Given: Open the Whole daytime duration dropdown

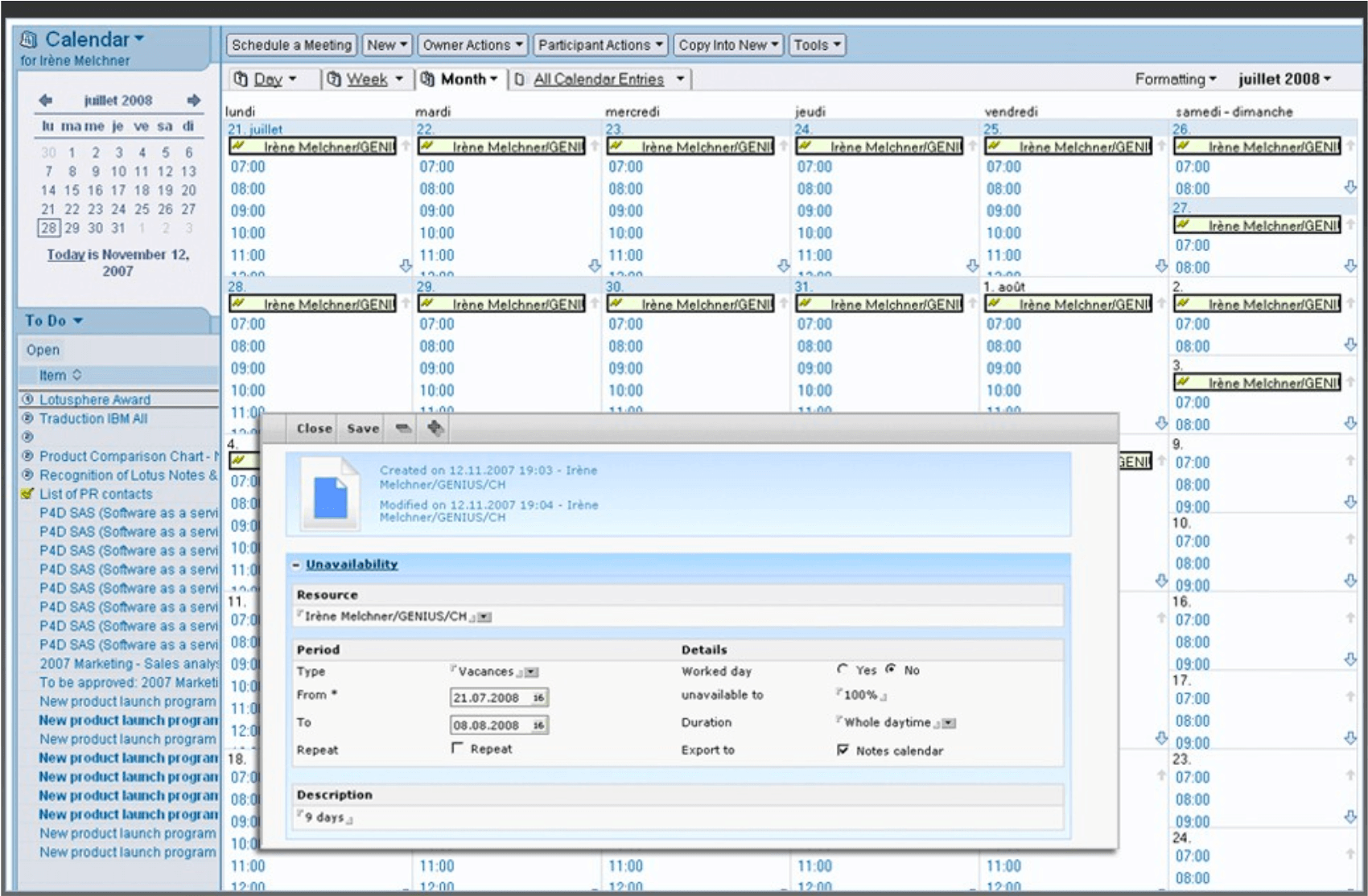Looking at the screenshot, I should [x=950, y=723].
